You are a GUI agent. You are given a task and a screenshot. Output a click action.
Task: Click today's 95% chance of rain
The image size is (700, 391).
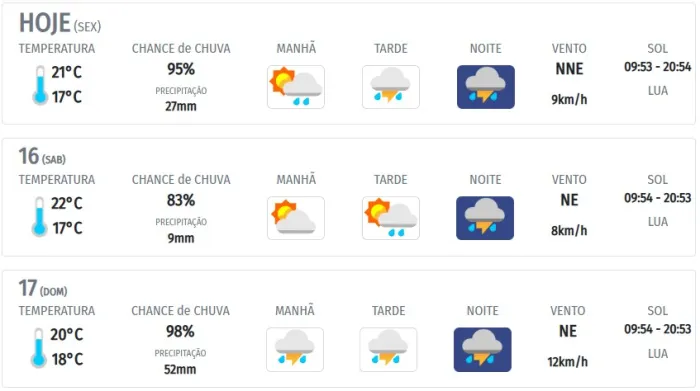(x=181, y=69)
